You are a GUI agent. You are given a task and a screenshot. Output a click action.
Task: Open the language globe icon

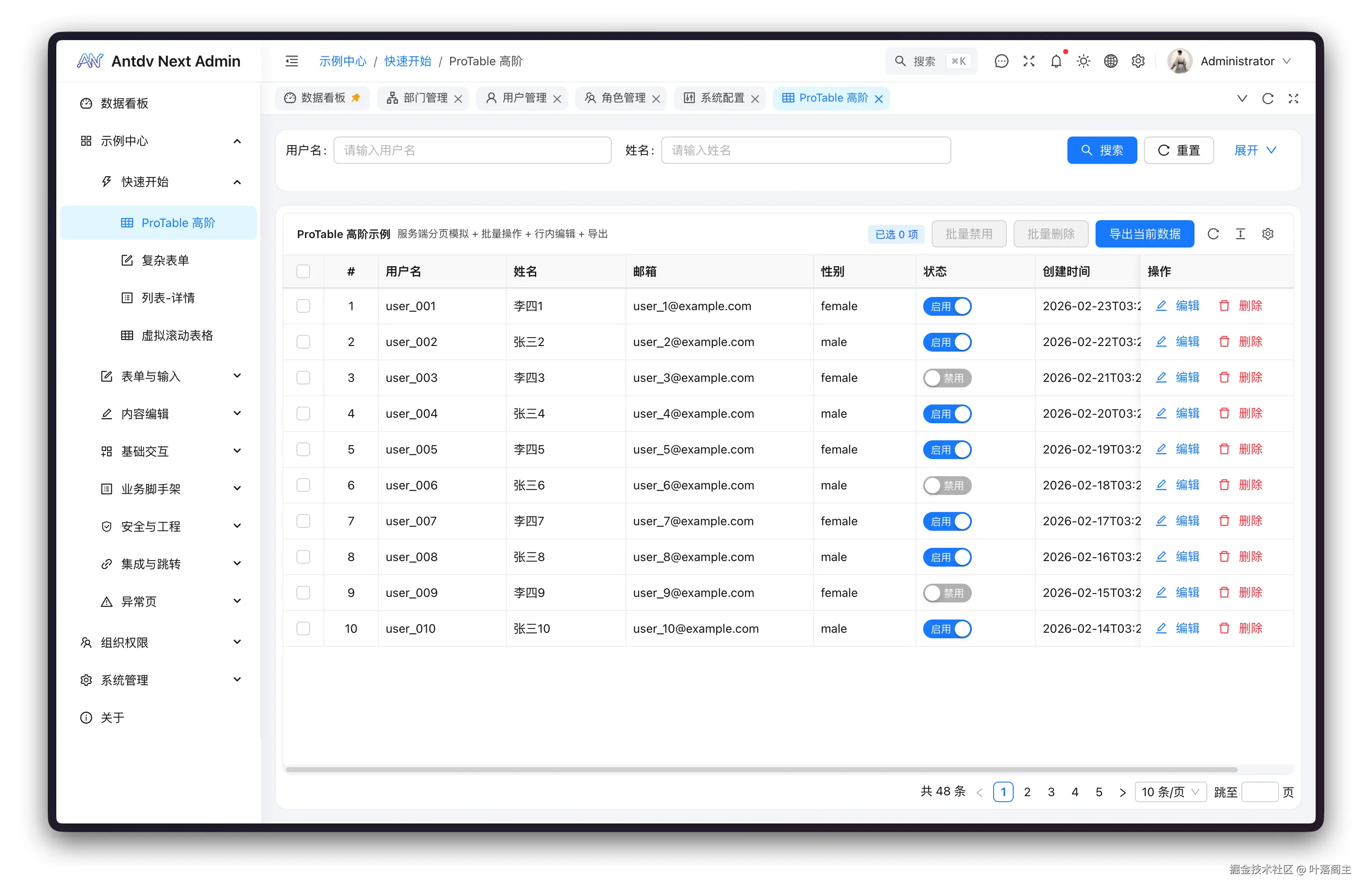pyautogui.click(x=1111, y=61)
